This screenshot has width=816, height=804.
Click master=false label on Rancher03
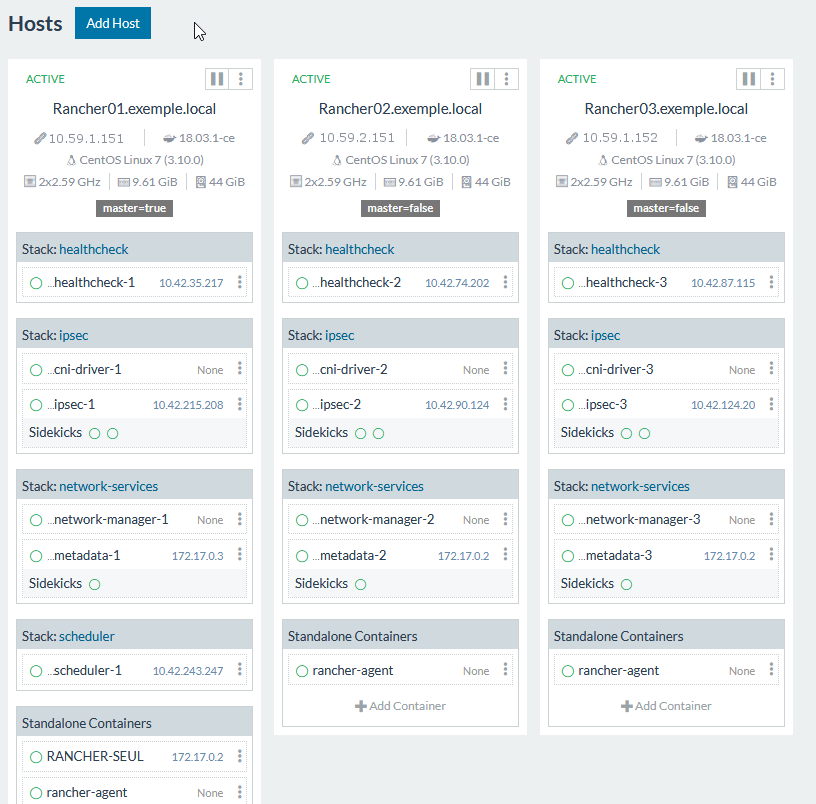[x=666, y=208]
